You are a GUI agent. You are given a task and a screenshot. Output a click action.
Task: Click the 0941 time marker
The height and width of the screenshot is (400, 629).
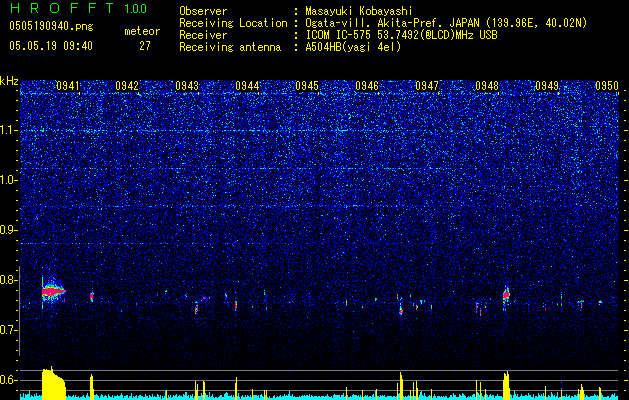[68, 86]
